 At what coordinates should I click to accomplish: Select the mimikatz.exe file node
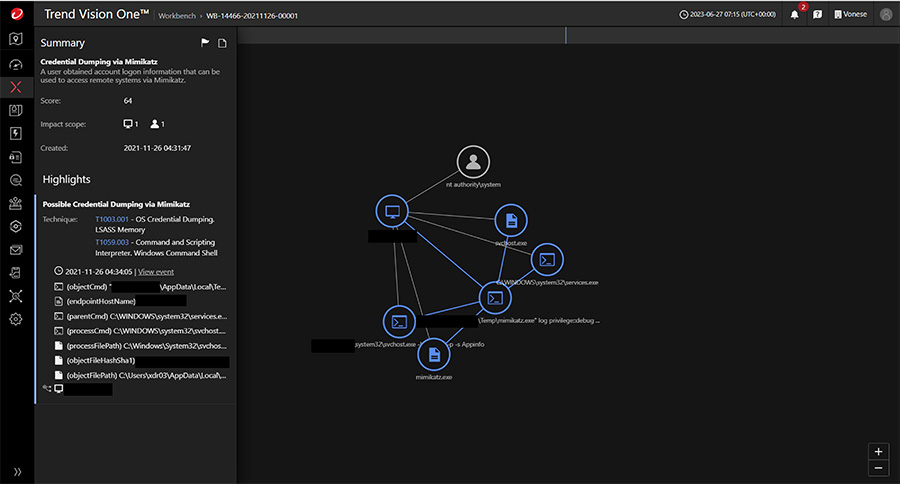point(433,354)
